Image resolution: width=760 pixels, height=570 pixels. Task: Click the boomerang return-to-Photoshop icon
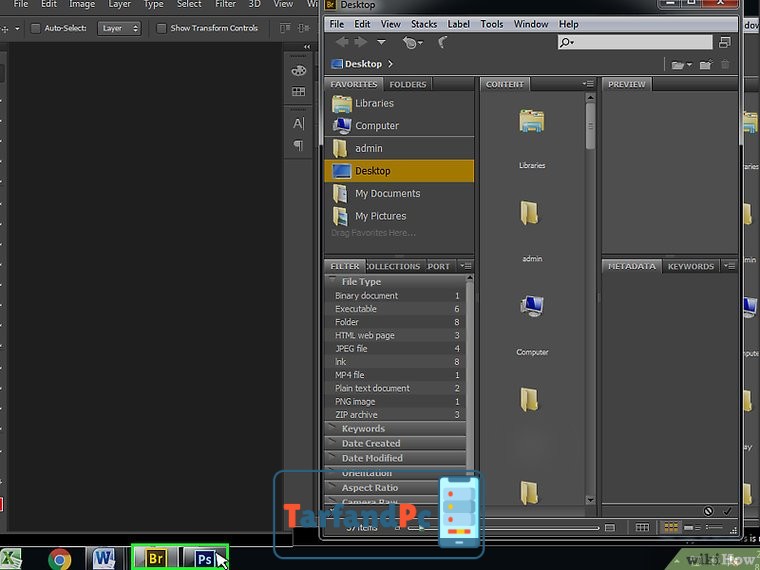click(443, 43)
